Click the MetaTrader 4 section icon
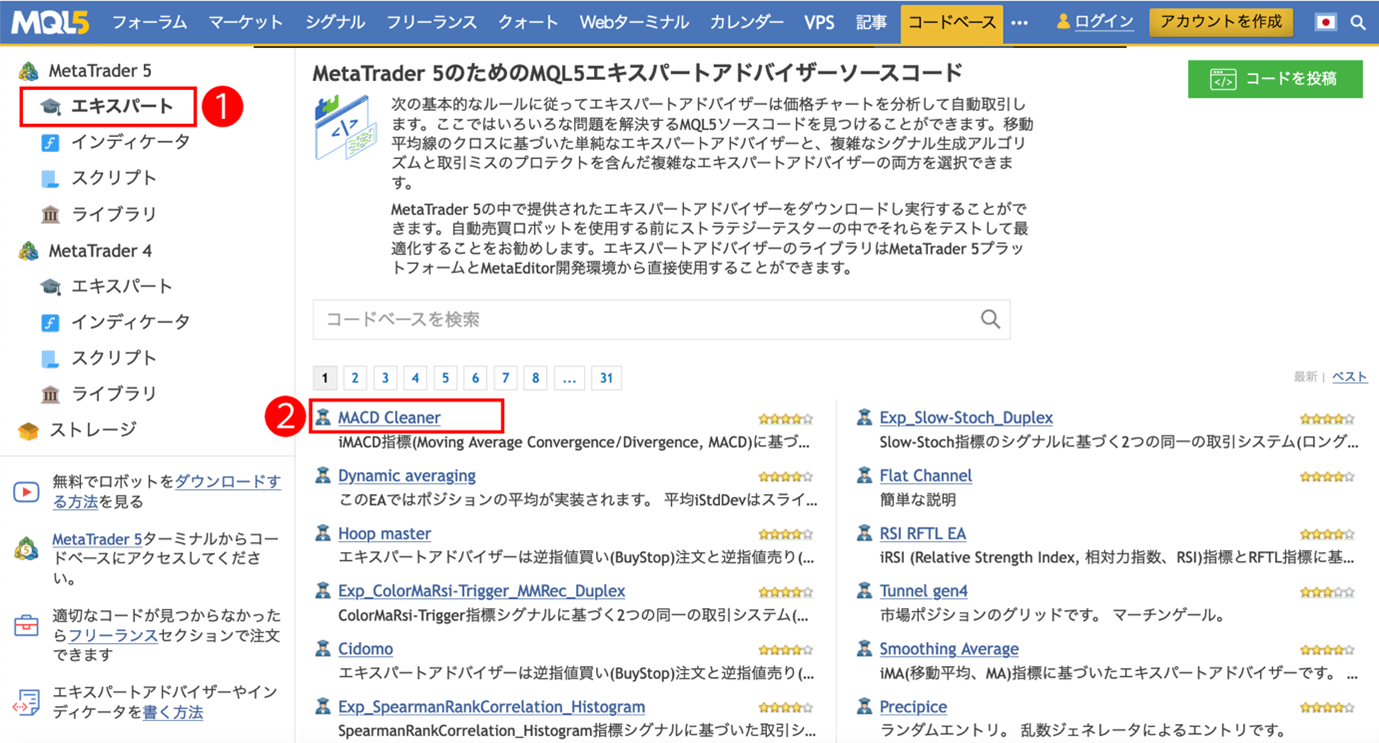Image resolution: width=1379 pixels, height=743 pixels. [x=28, y=251]
